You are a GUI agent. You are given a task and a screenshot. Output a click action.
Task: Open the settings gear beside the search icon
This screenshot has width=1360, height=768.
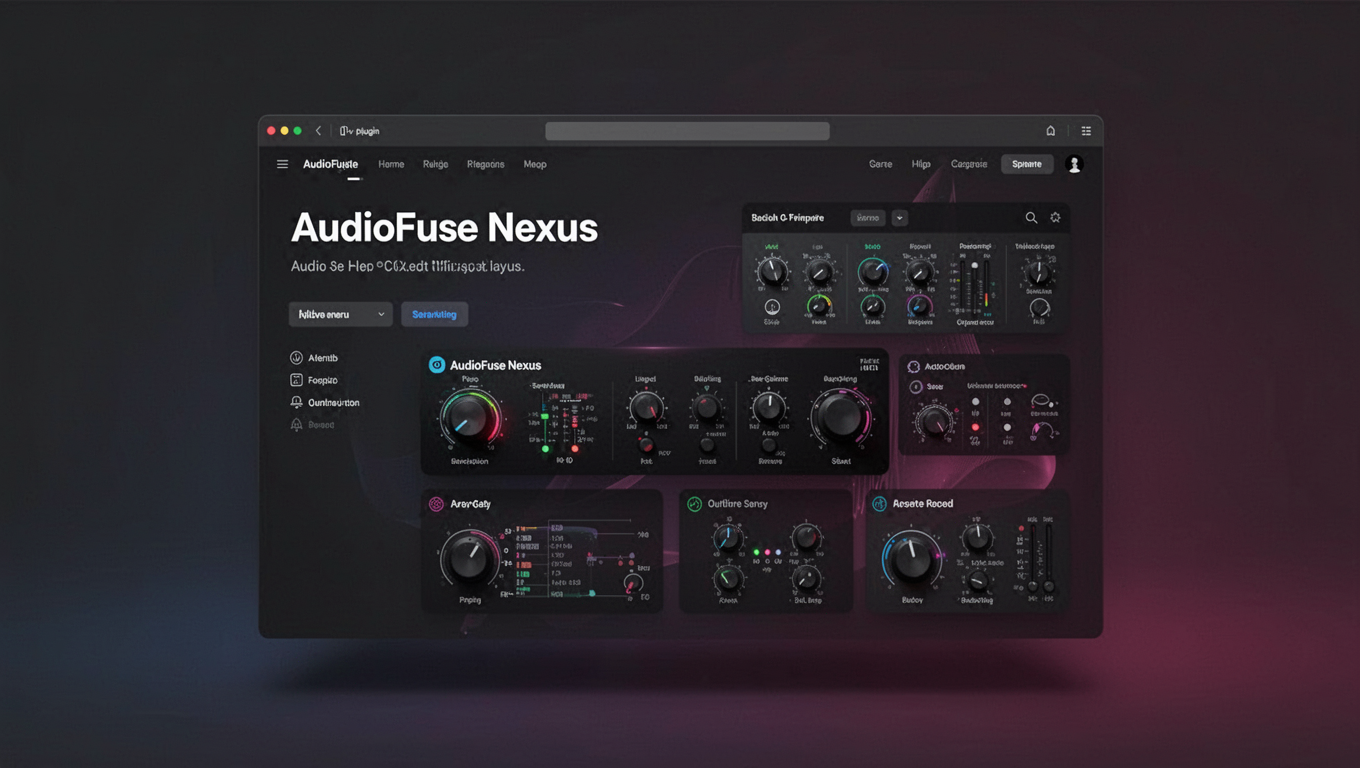click(x=1054, y=217)
